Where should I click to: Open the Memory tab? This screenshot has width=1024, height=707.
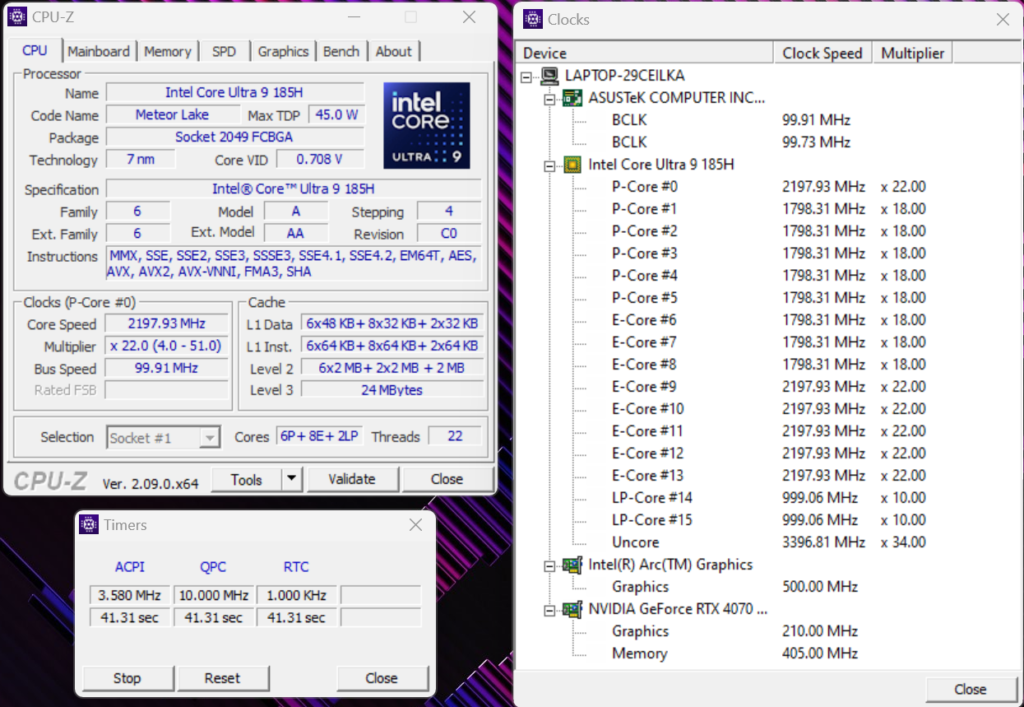click(167, 51)
